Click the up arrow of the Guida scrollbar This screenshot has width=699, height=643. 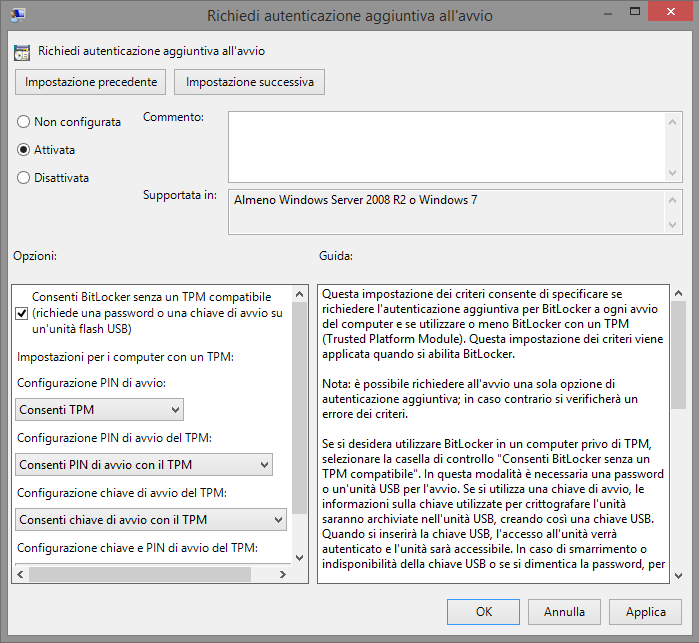coord(678,293)
